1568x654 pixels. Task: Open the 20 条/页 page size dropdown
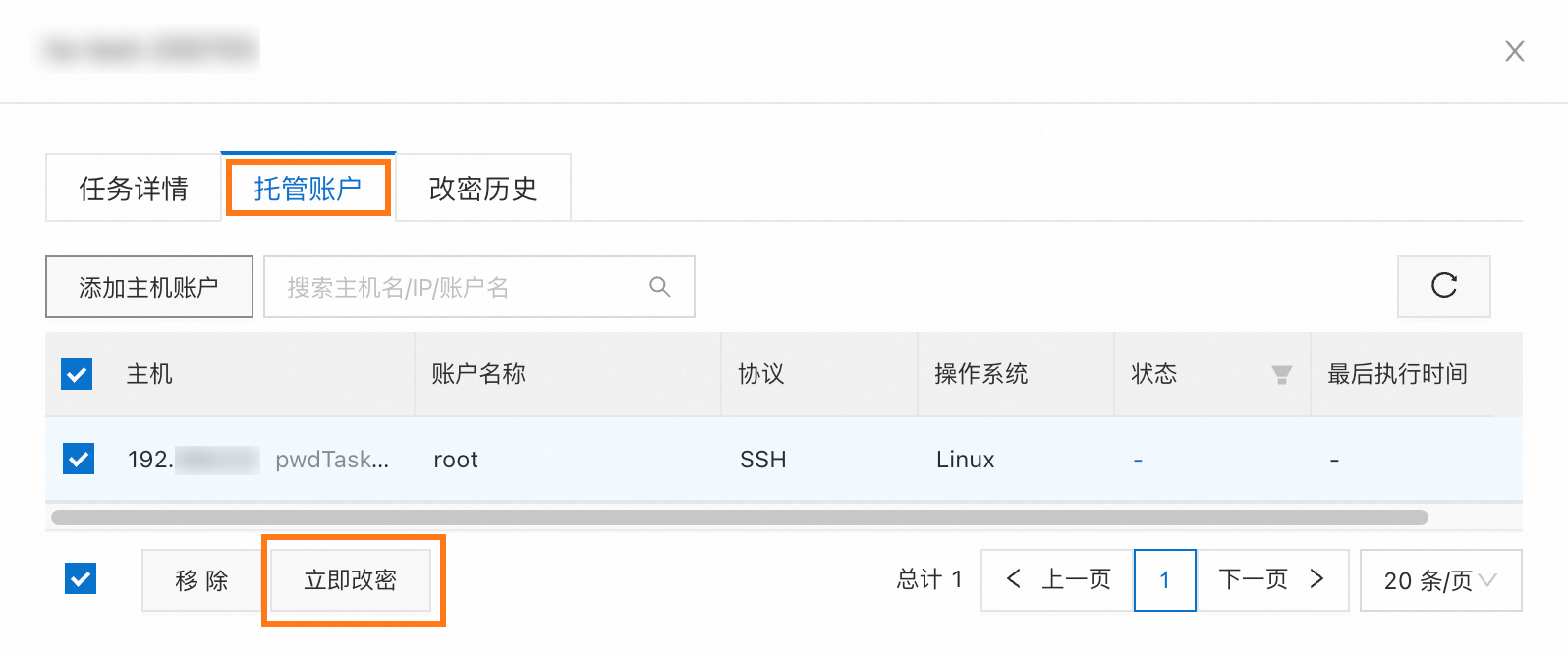tap(1440, 580)
